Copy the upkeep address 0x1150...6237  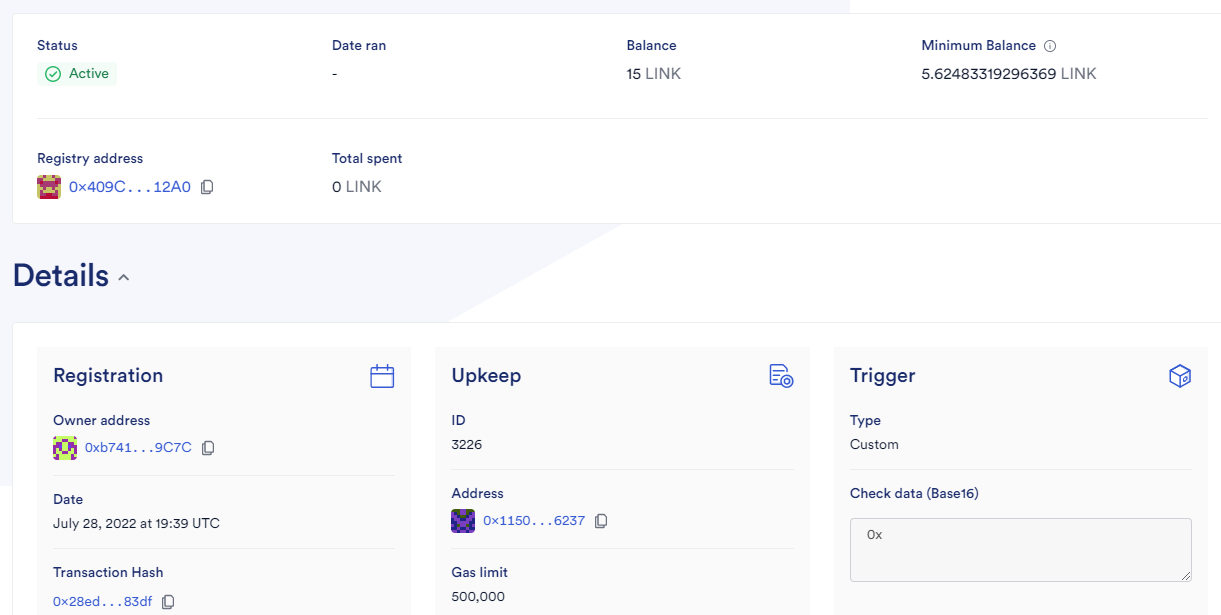(601, 521)
